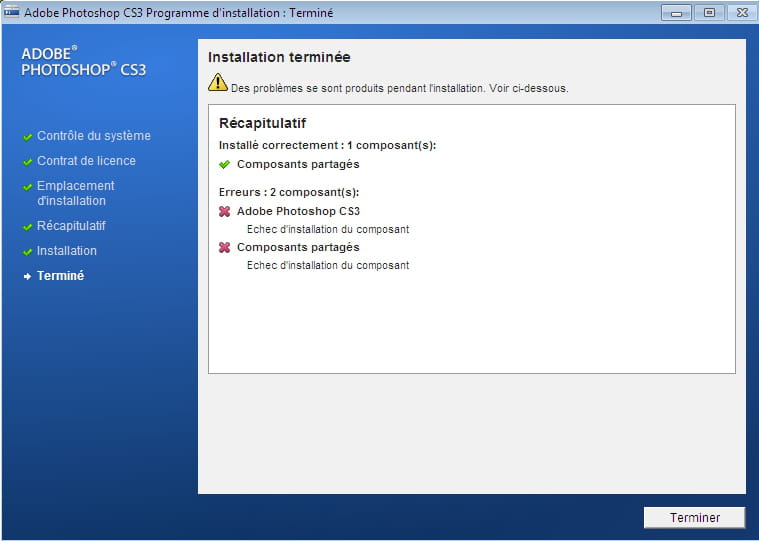Click the yellow warning triangle icon
Screen dimensions: 759x541
(218, 82)
